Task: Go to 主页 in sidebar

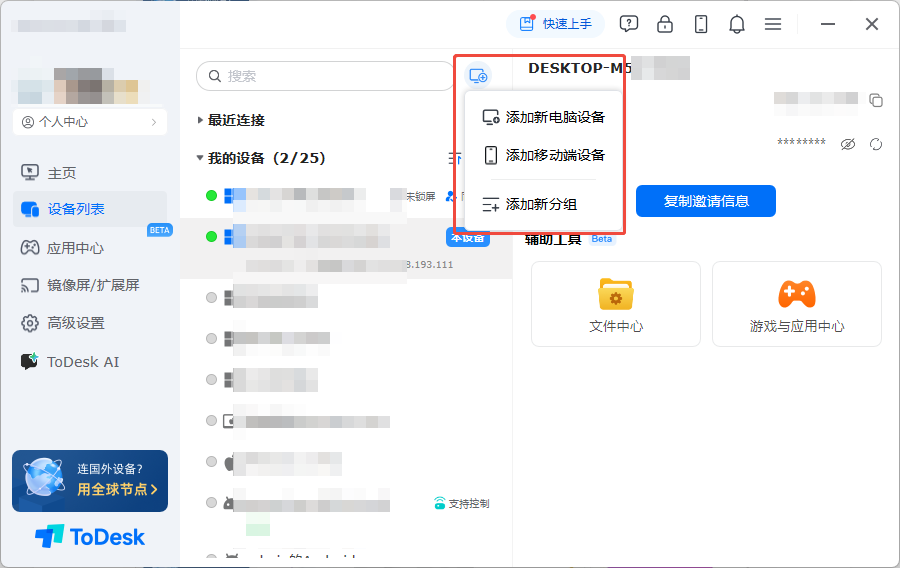Action: click(90, 173)
